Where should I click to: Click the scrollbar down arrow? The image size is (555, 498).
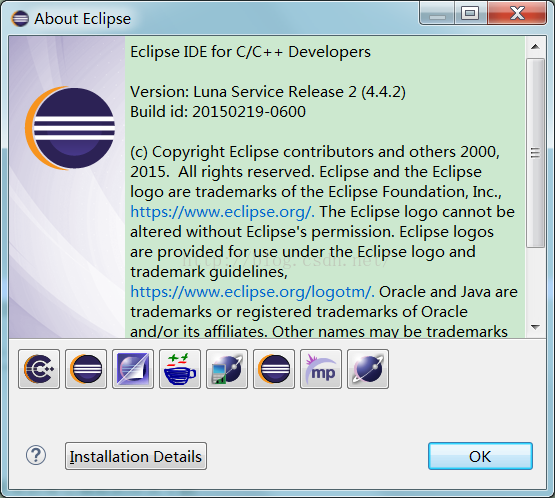[535, 327]
